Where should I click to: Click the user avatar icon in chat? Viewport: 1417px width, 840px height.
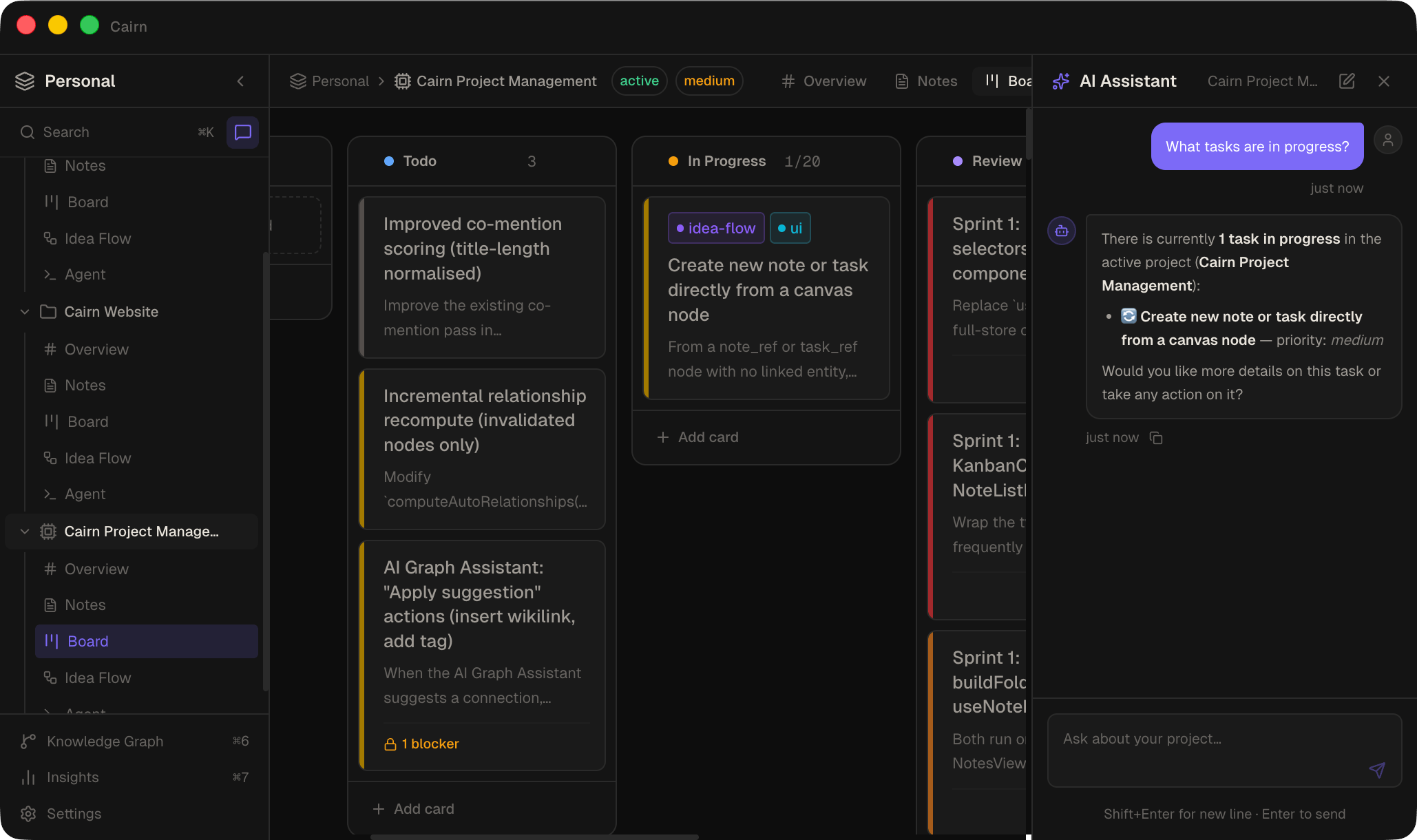tap(1388, 140)
